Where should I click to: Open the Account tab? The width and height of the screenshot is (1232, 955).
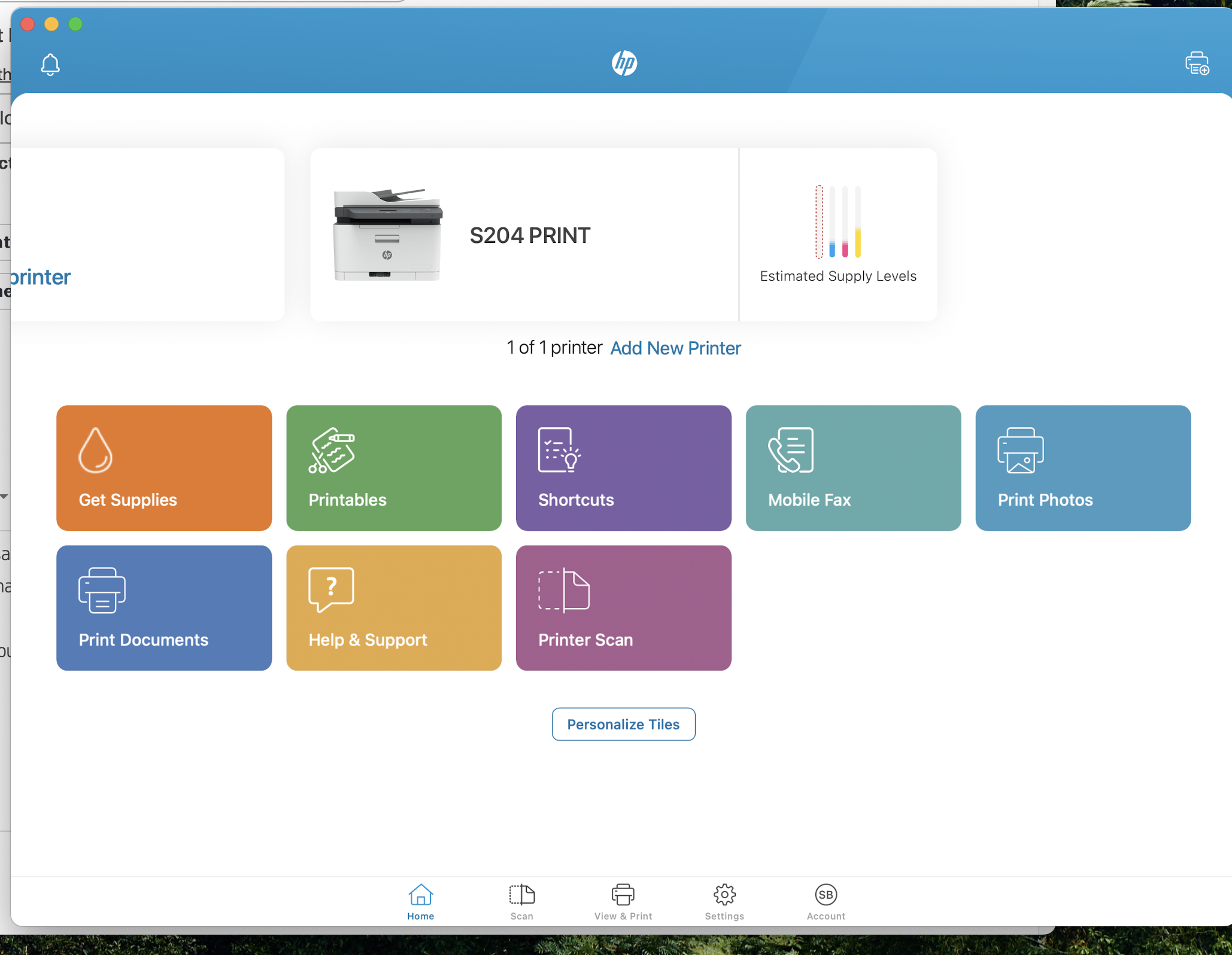(826, 902)
